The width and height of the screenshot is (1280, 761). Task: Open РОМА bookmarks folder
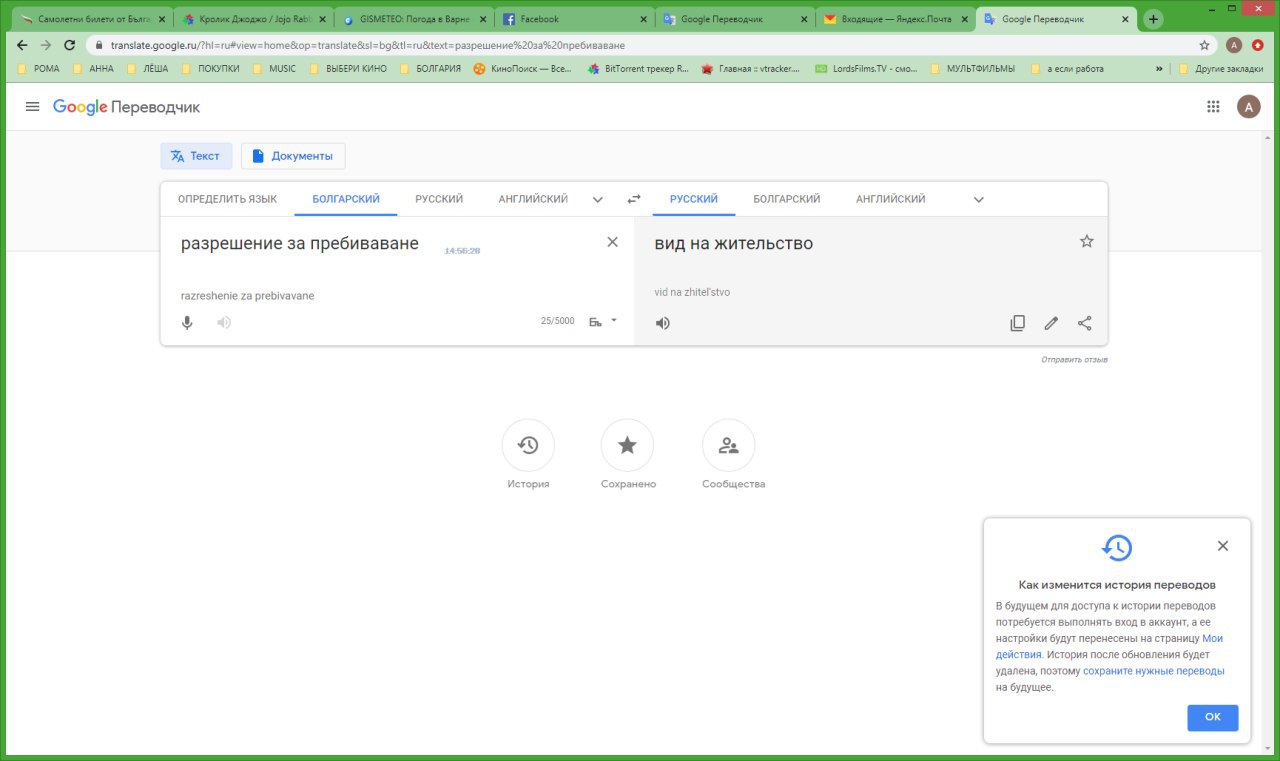[39, 69]
